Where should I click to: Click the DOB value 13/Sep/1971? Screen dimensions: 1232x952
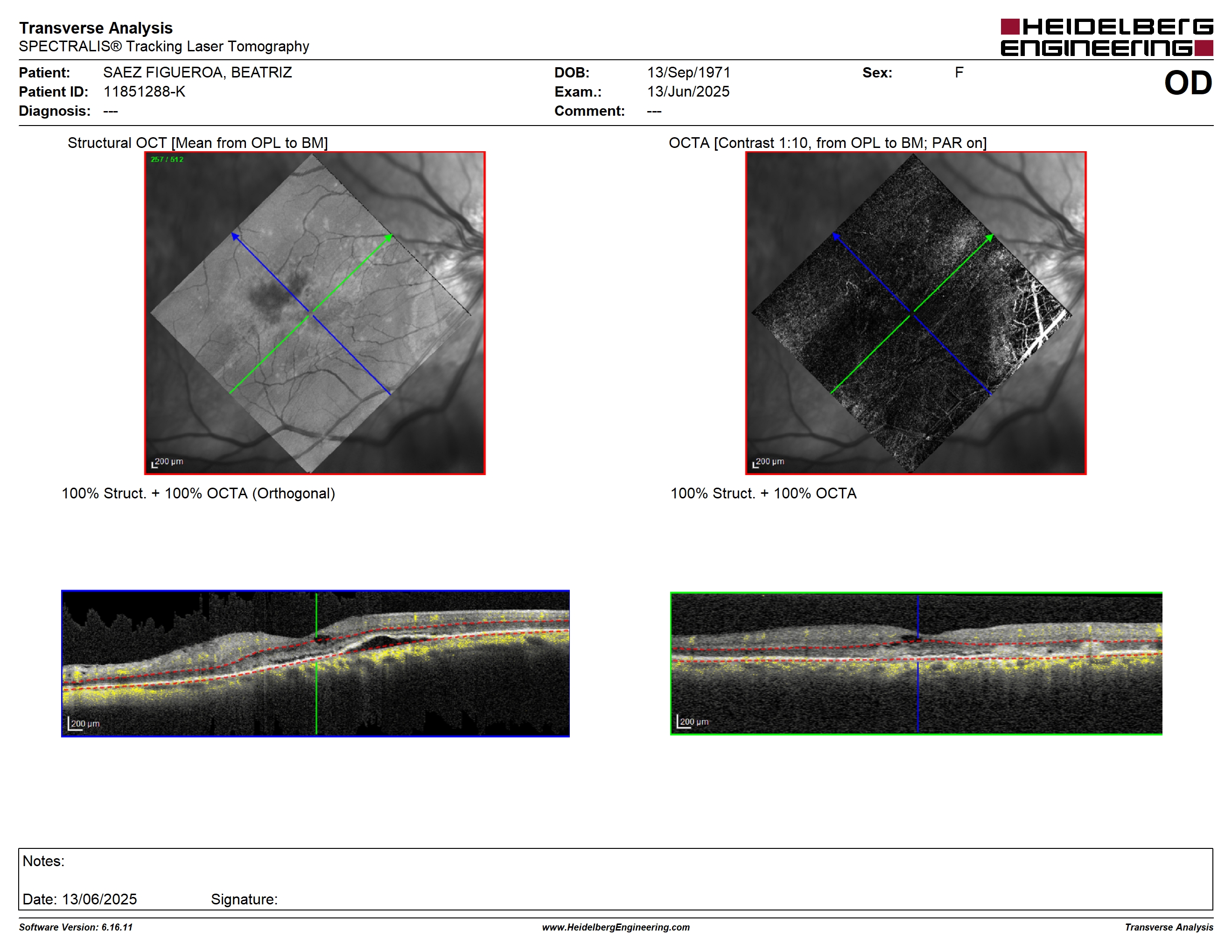[x=689, y=72]
